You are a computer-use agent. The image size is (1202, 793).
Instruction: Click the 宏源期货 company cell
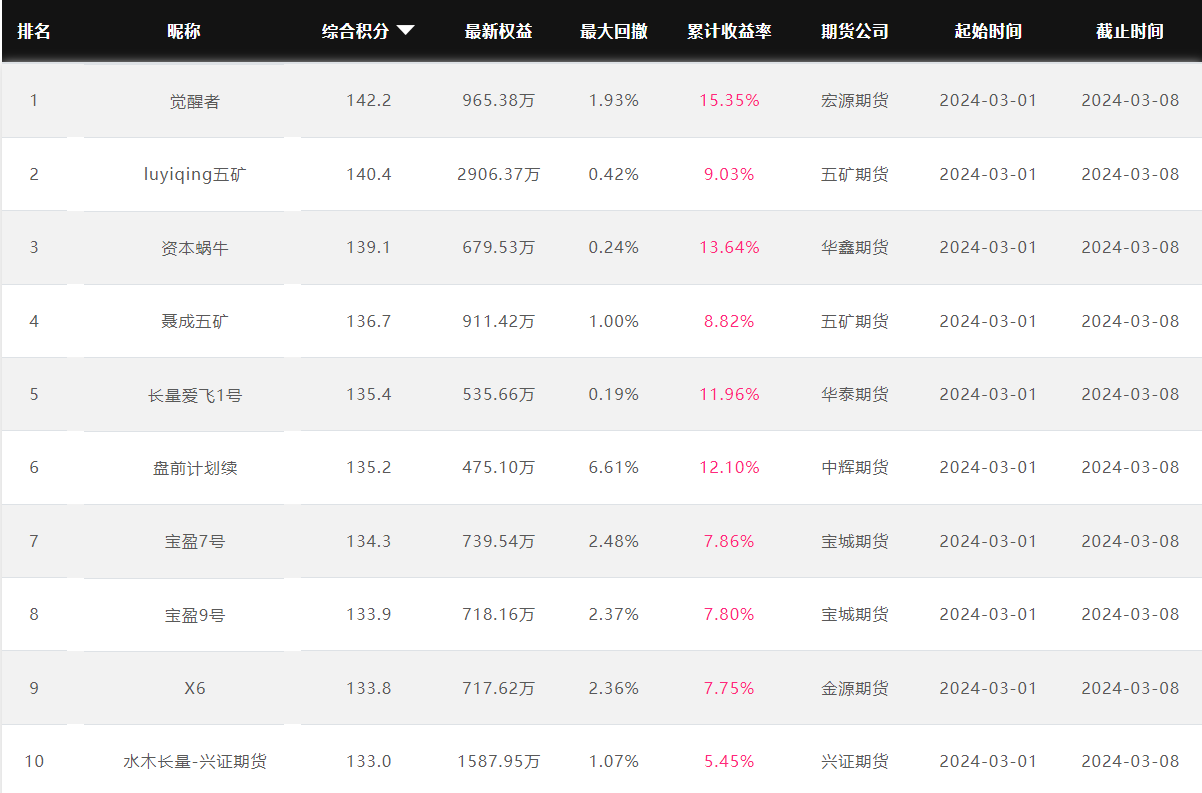pyautogui.click(x=855, y=100)
